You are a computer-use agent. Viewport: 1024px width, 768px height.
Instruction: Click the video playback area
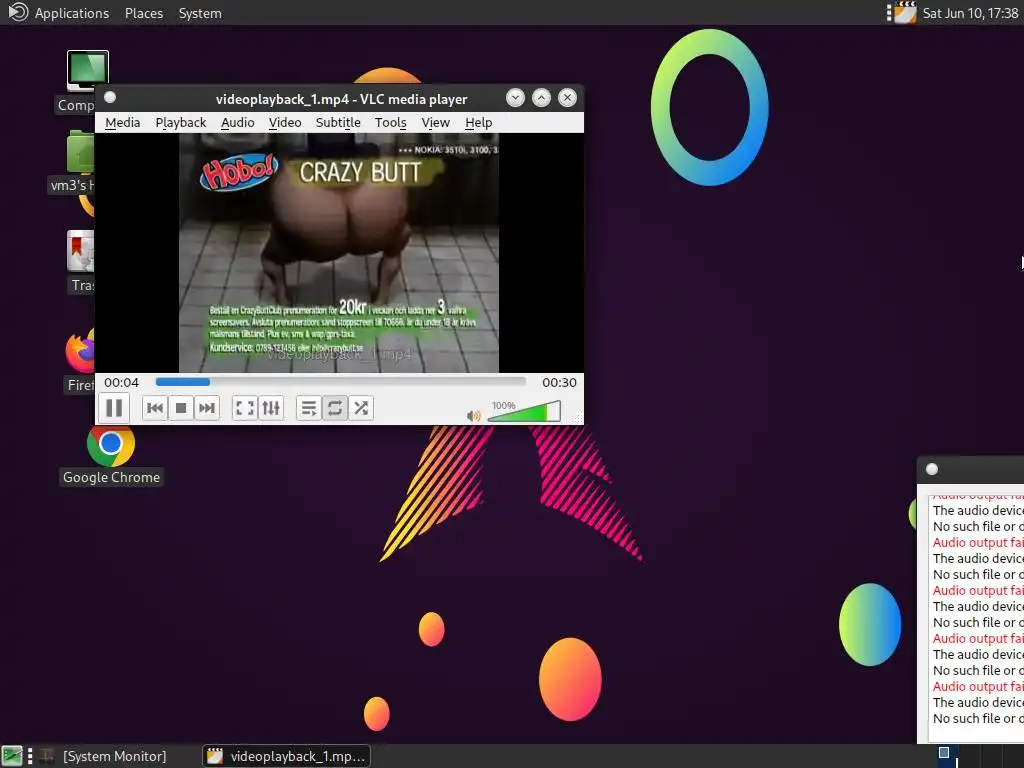click(x=339, y=253)
